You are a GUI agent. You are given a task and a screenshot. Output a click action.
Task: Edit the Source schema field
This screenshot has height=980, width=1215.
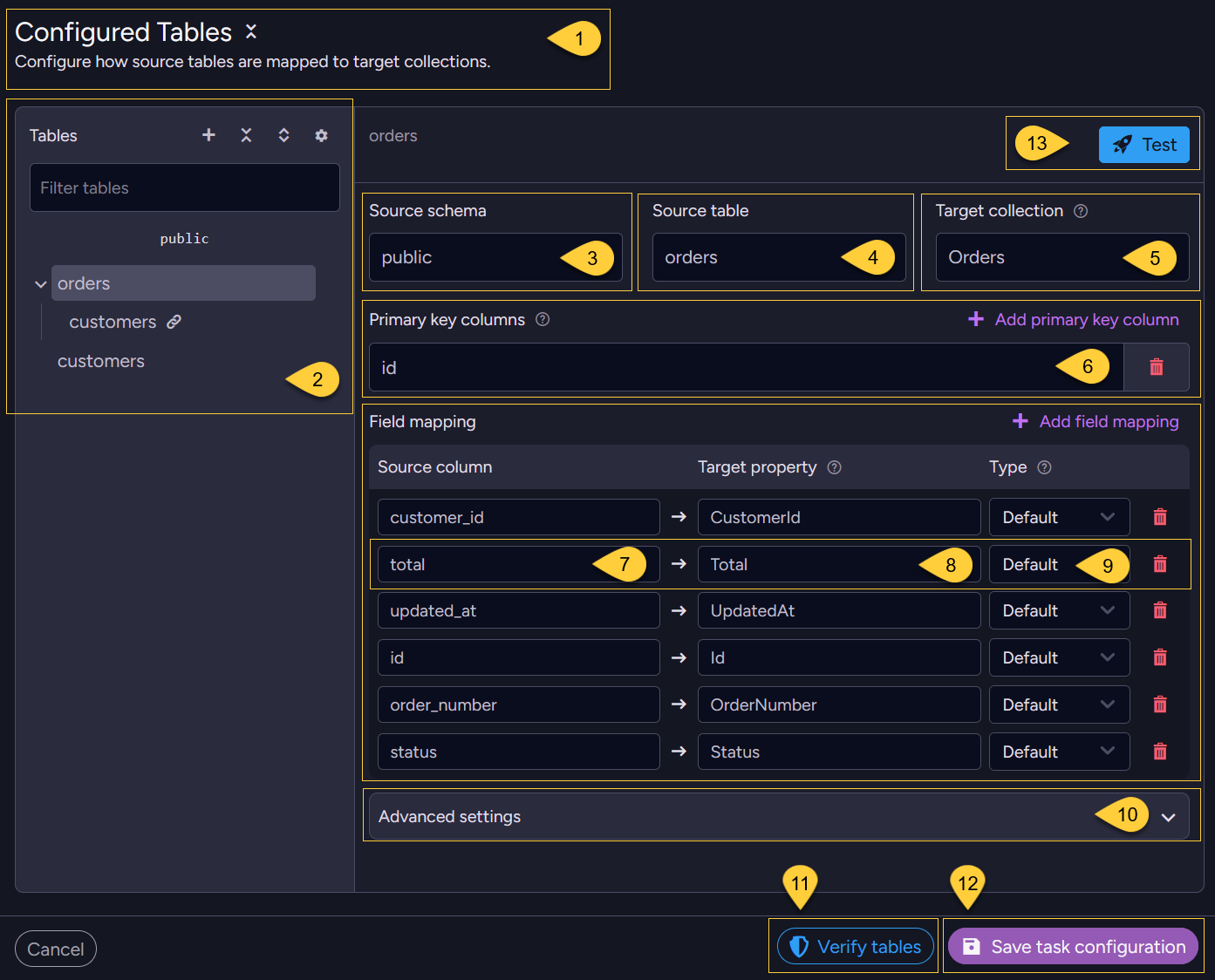click(495, 257)
